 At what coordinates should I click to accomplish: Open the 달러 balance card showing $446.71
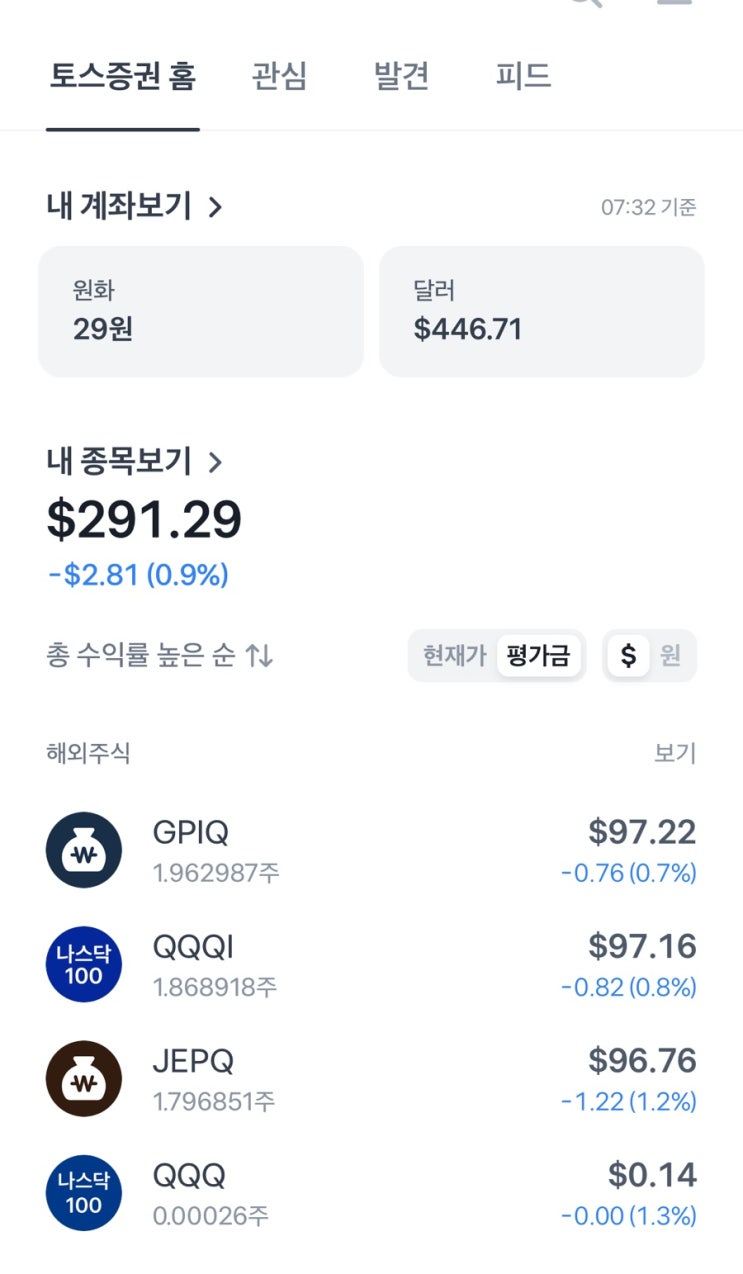[x=541, y=311]
